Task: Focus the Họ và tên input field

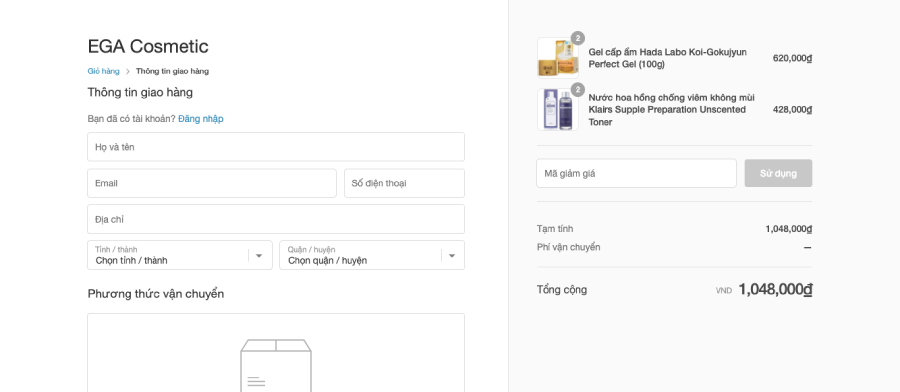Action: point(276,147)
